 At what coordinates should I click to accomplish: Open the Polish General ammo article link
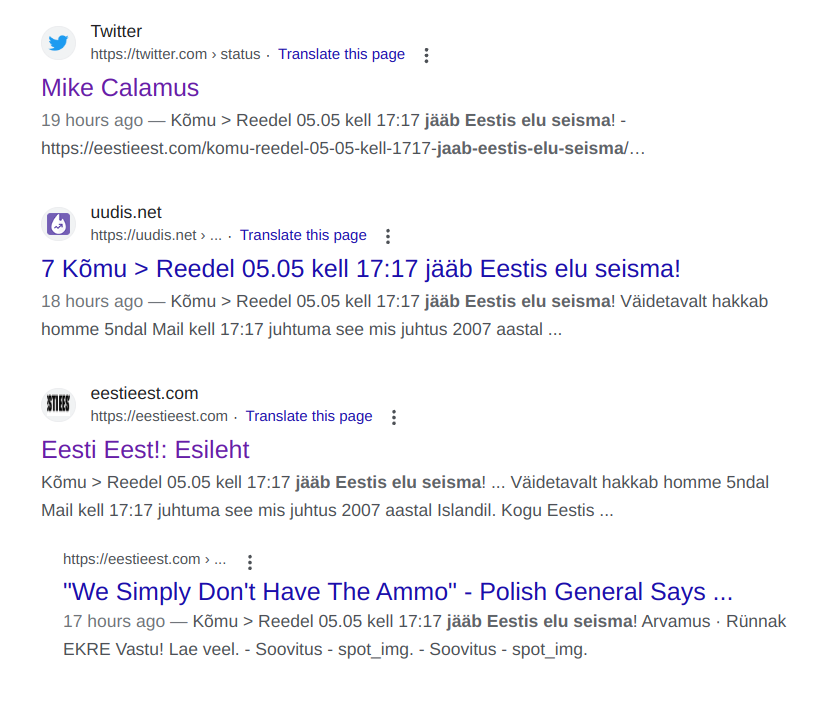pyautogui.click(x=398, y=591)
